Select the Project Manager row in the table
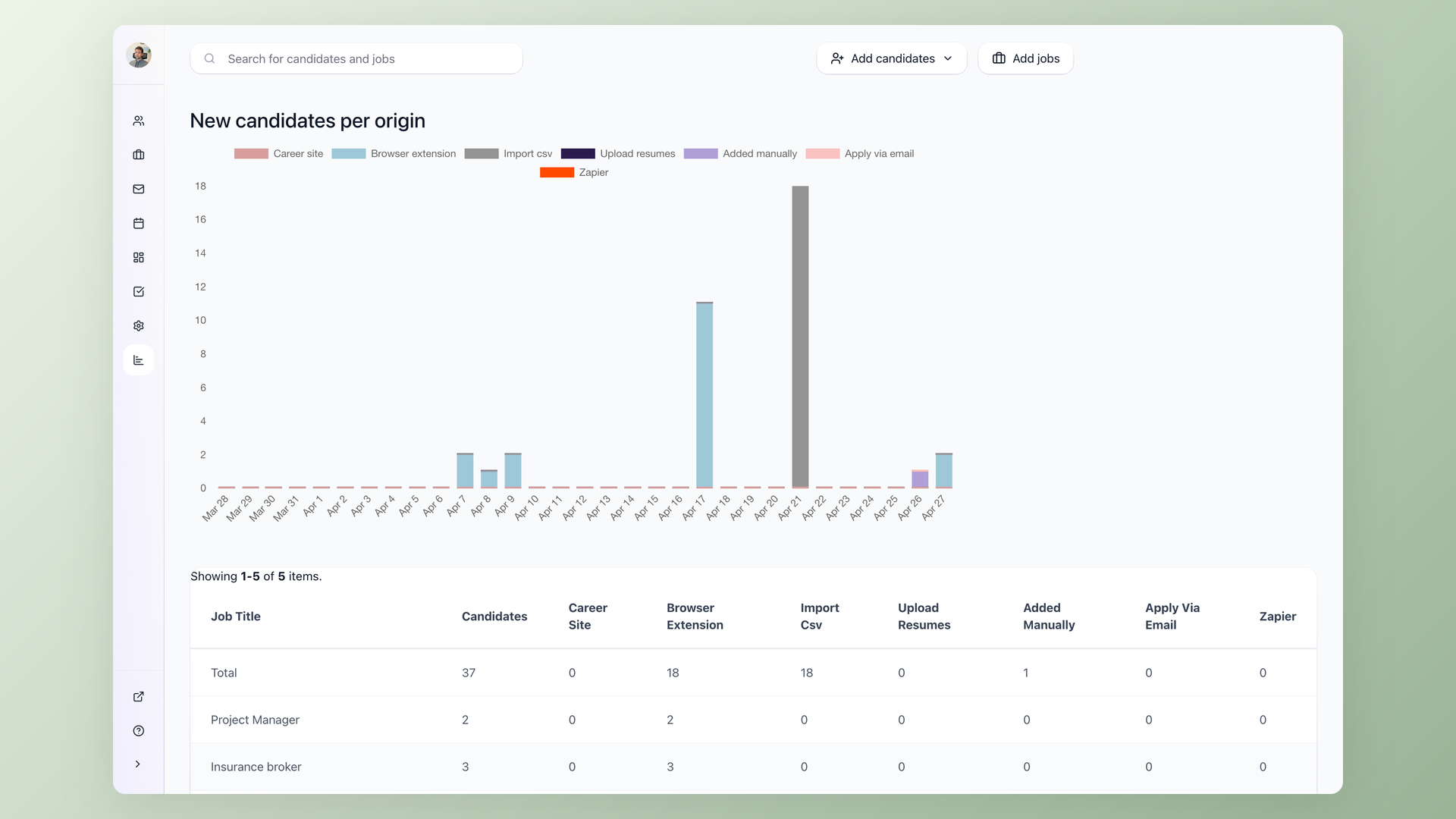This screenshot has width=1456, height=819. pyautogui.click(x=255, y=720)
